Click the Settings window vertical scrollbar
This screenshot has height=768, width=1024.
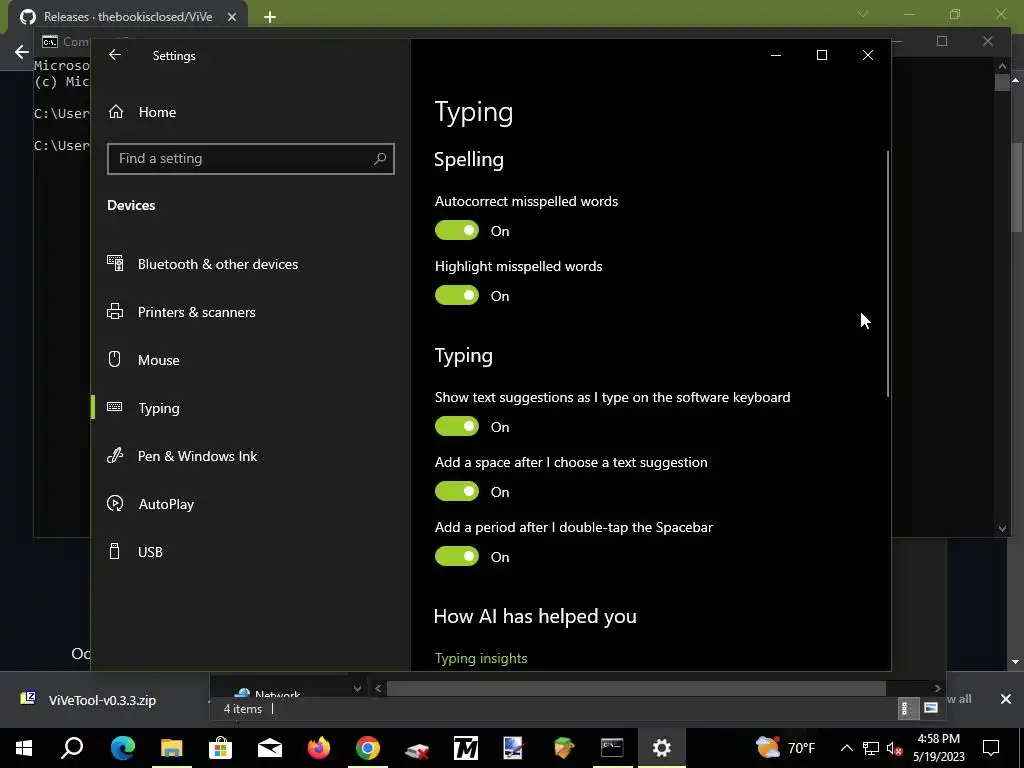coord(888,274)
